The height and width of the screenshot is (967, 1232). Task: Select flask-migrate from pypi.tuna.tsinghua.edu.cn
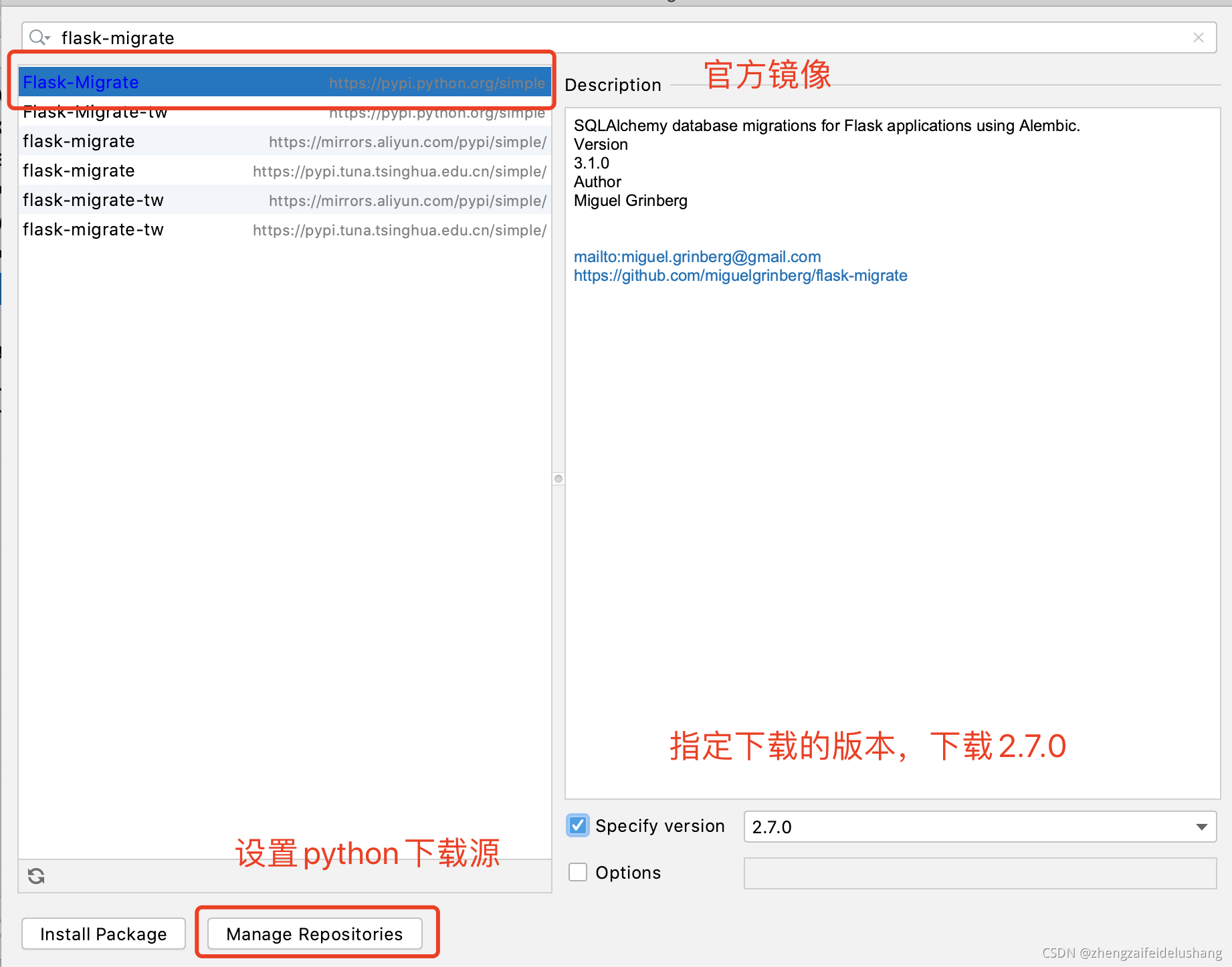pyautogui.click(x=284, y=171)
